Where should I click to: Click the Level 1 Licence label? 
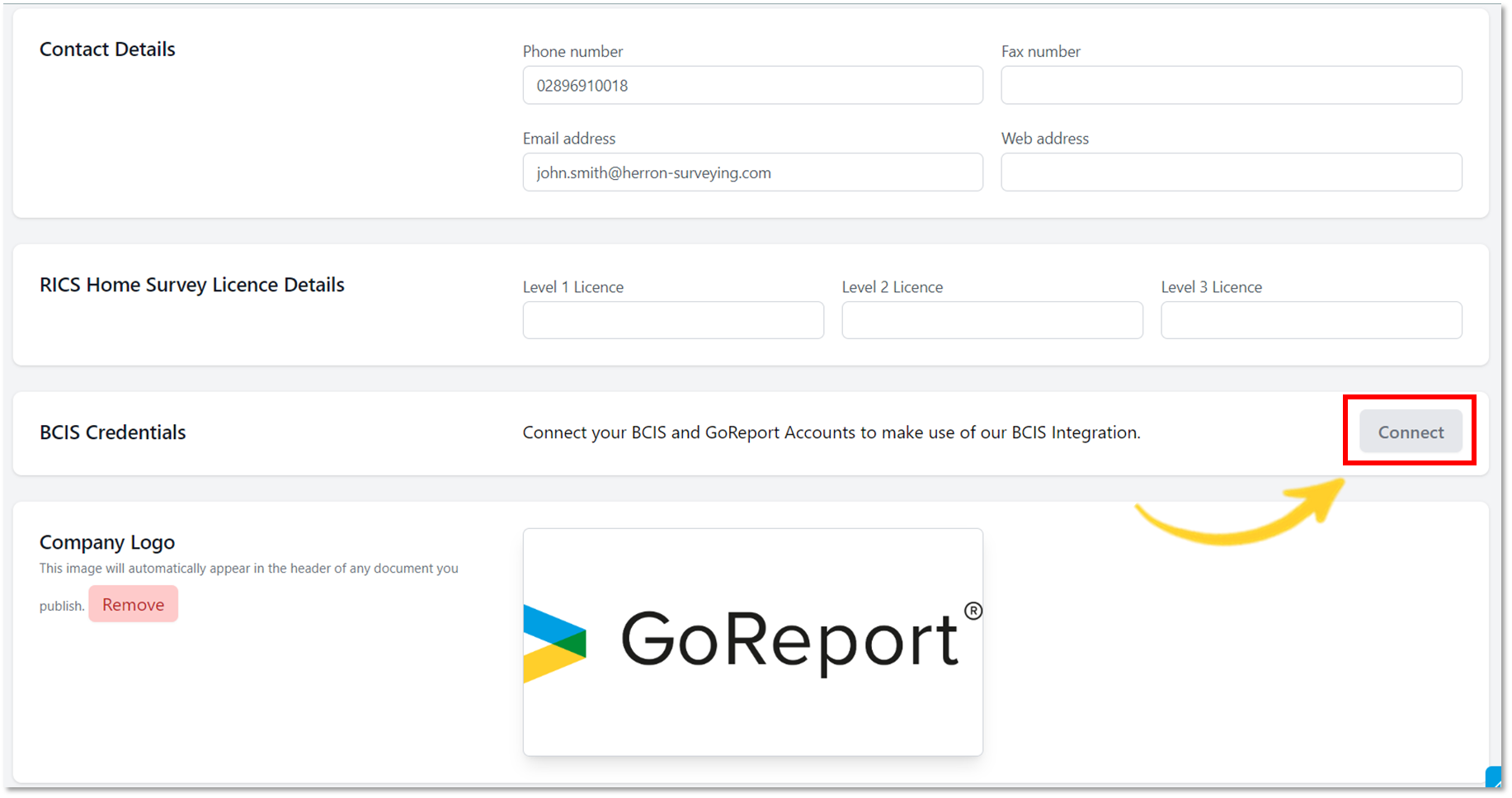(x=573, y=287)
